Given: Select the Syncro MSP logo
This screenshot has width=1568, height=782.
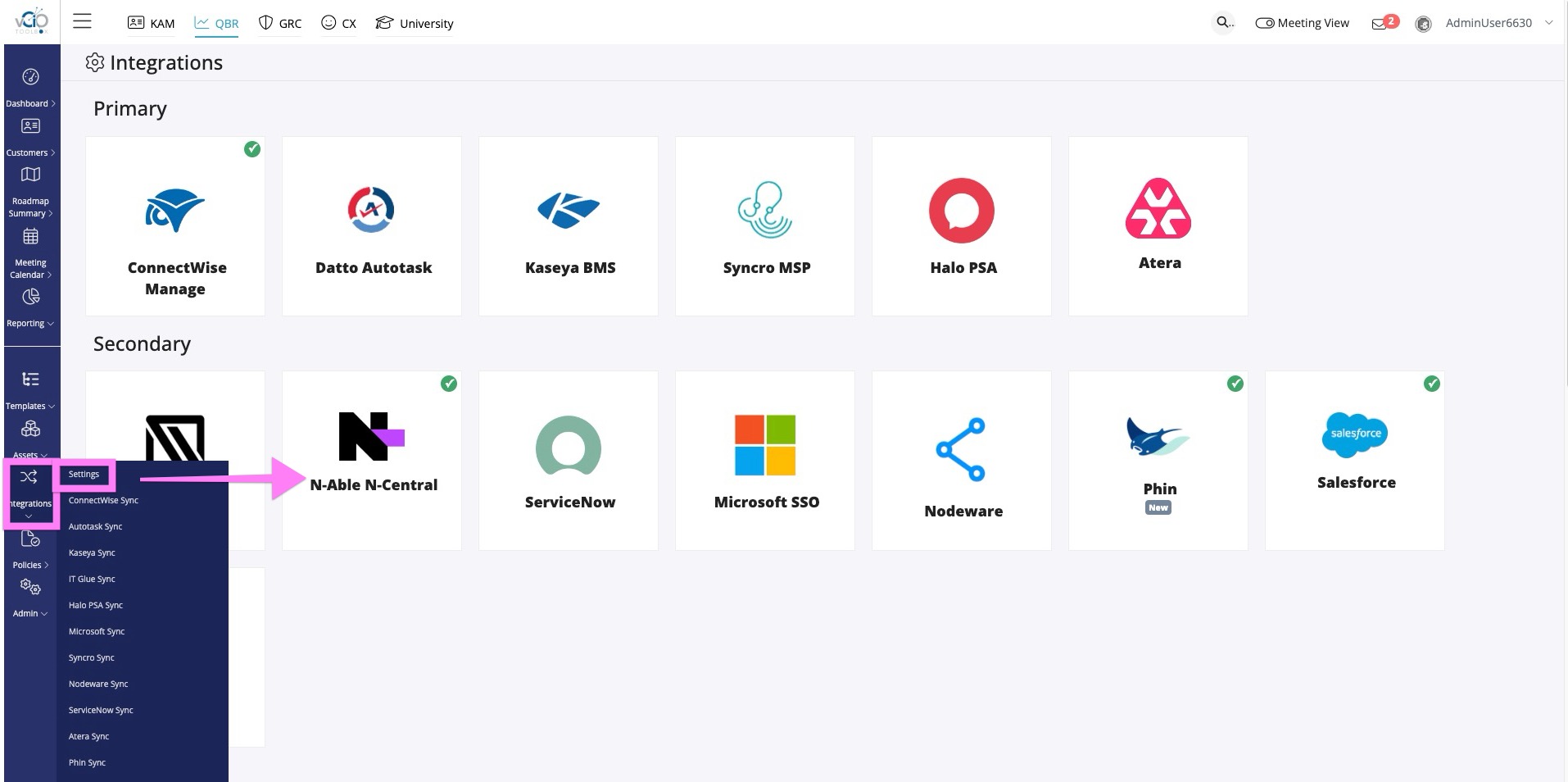Looking at the screenshot, I should [x=765, y=210].
